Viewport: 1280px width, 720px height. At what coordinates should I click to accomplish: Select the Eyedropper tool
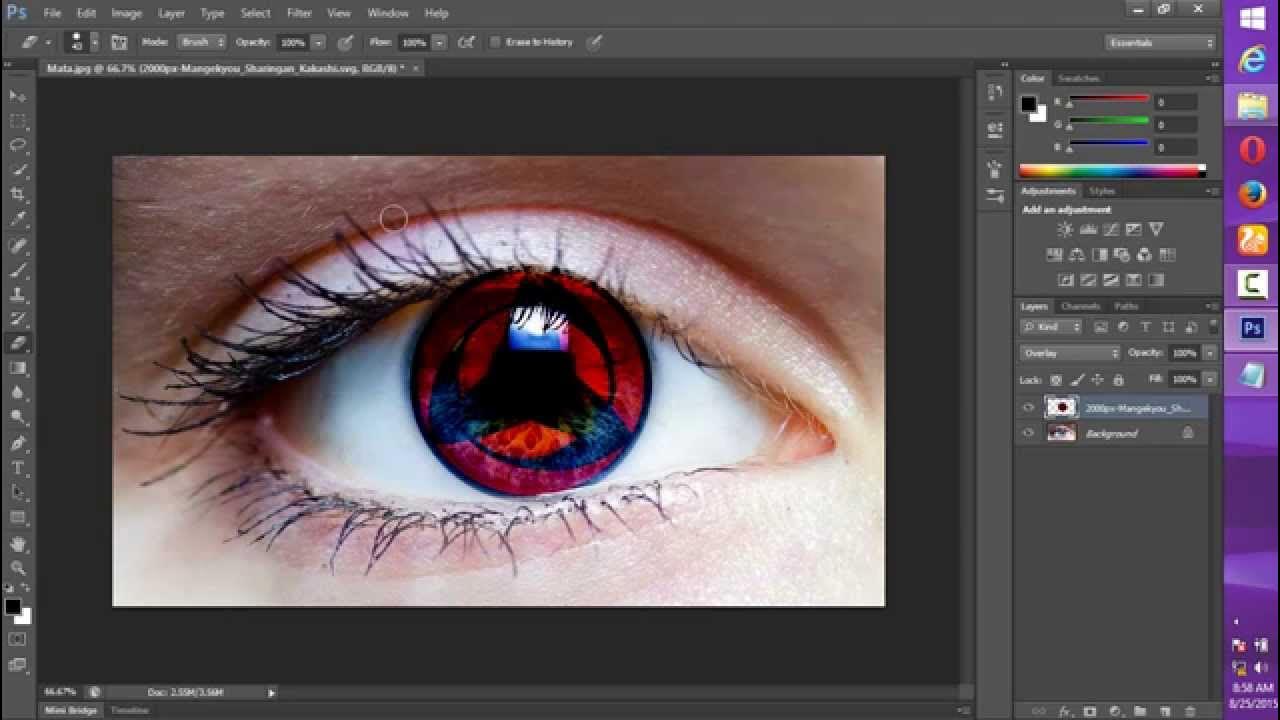coord(18,220)
